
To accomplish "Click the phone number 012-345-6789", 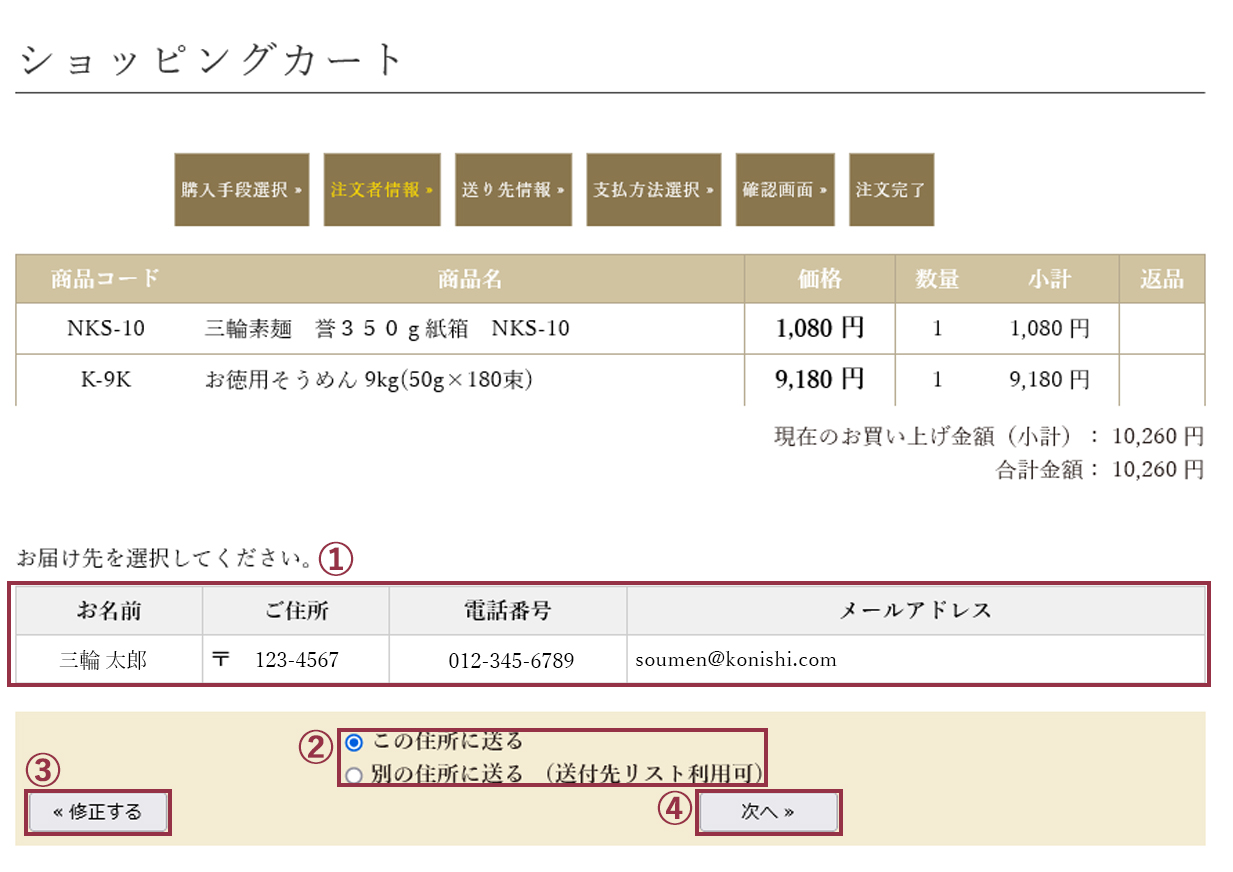I will pos(506,659).
